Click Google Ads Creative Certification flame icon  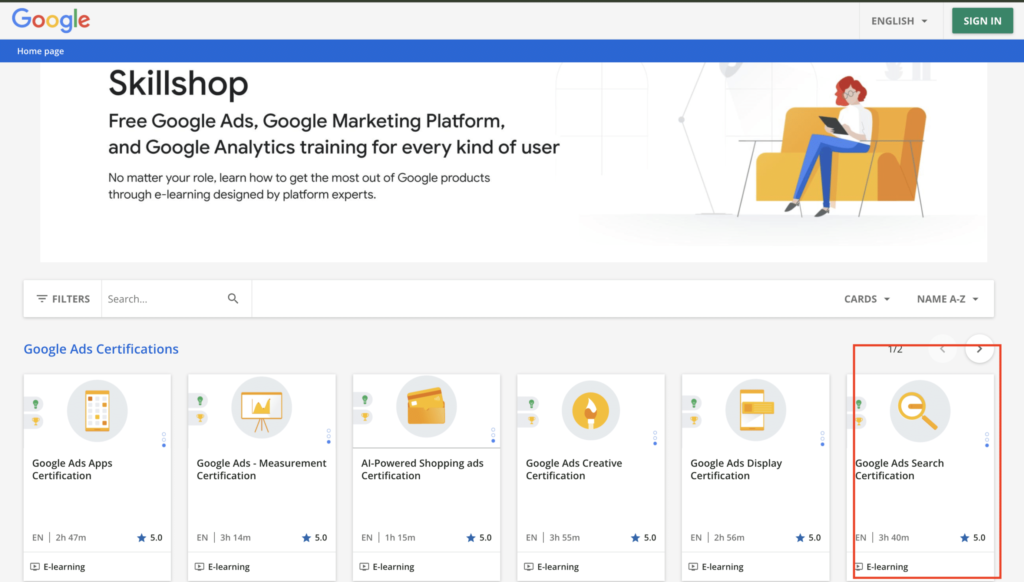[x=591, y=411]
